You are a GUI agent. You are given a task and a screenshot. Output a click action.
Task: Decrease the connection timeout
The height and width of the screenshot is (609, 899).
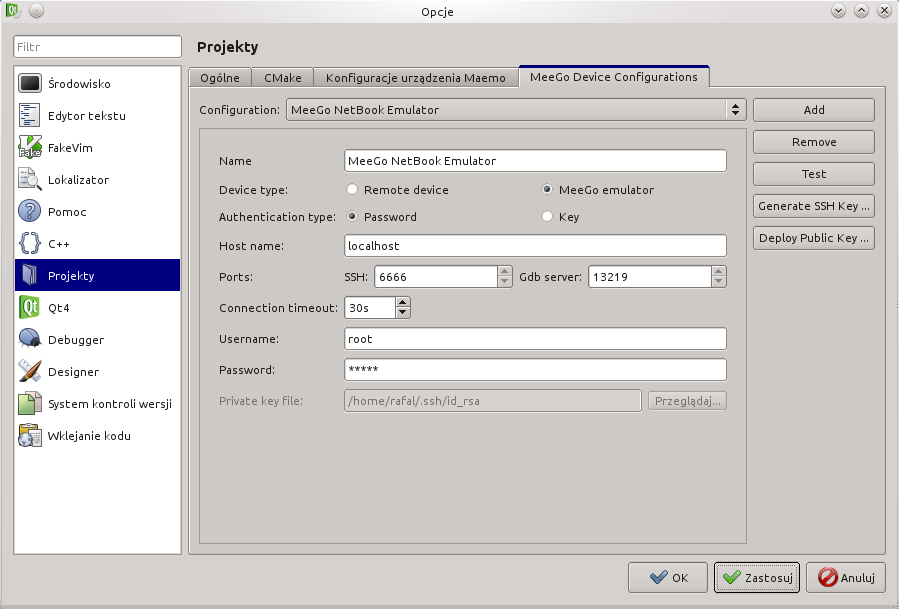402,313
